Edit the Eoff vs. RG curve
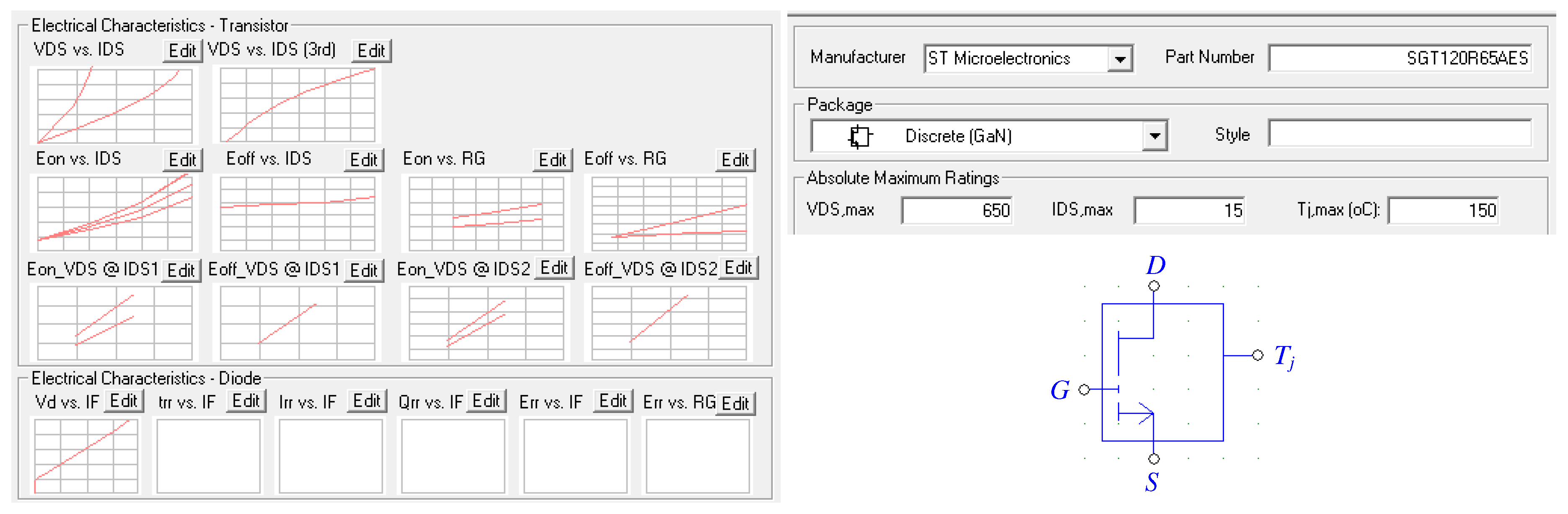 [735, 160]
